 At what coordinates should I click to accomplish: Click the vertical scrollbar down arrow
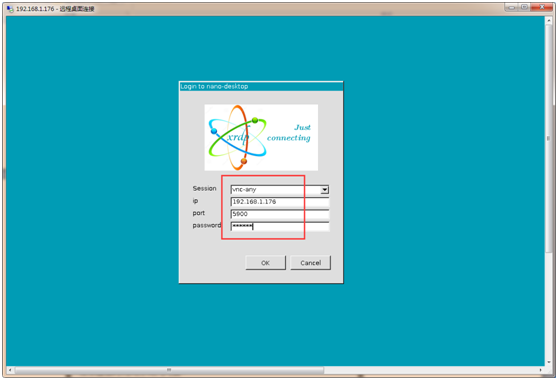pos(548,362)
